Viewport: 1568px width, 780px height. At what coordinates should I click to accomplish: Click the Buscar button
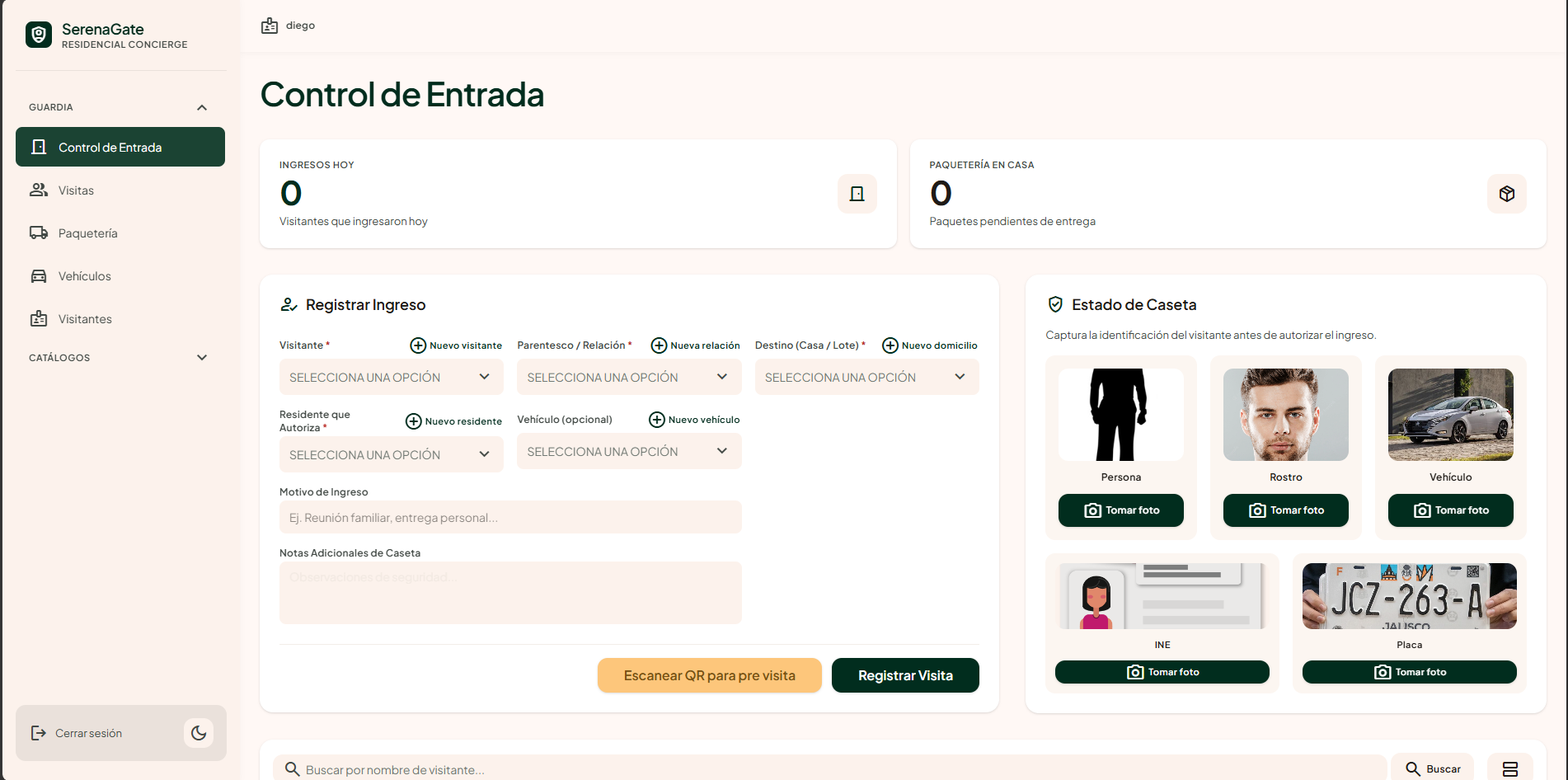1433,768
